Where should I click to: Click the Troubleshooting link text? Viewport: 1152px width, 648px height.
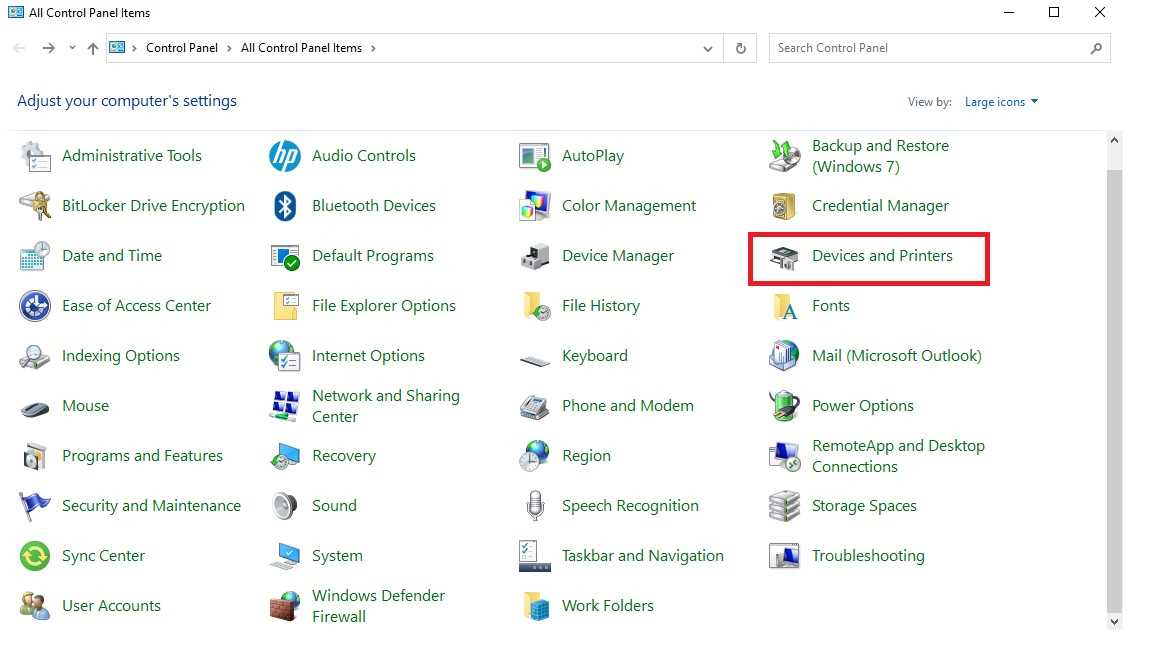(867, 556)
